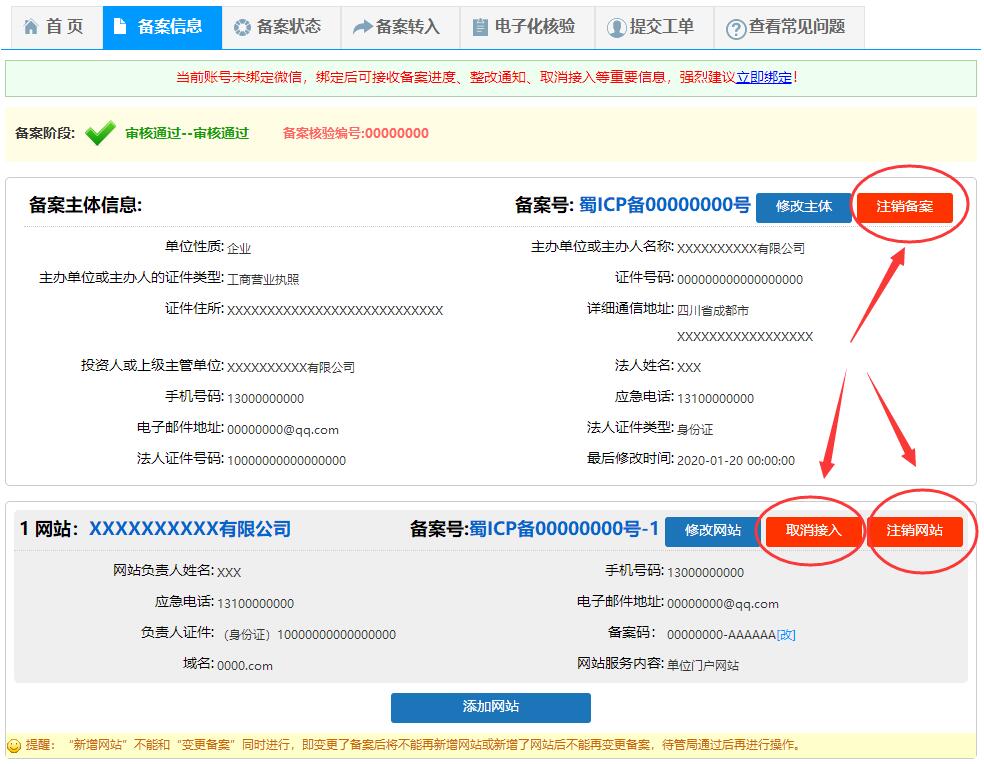Click the 注销网站 button

click(916, 531)
